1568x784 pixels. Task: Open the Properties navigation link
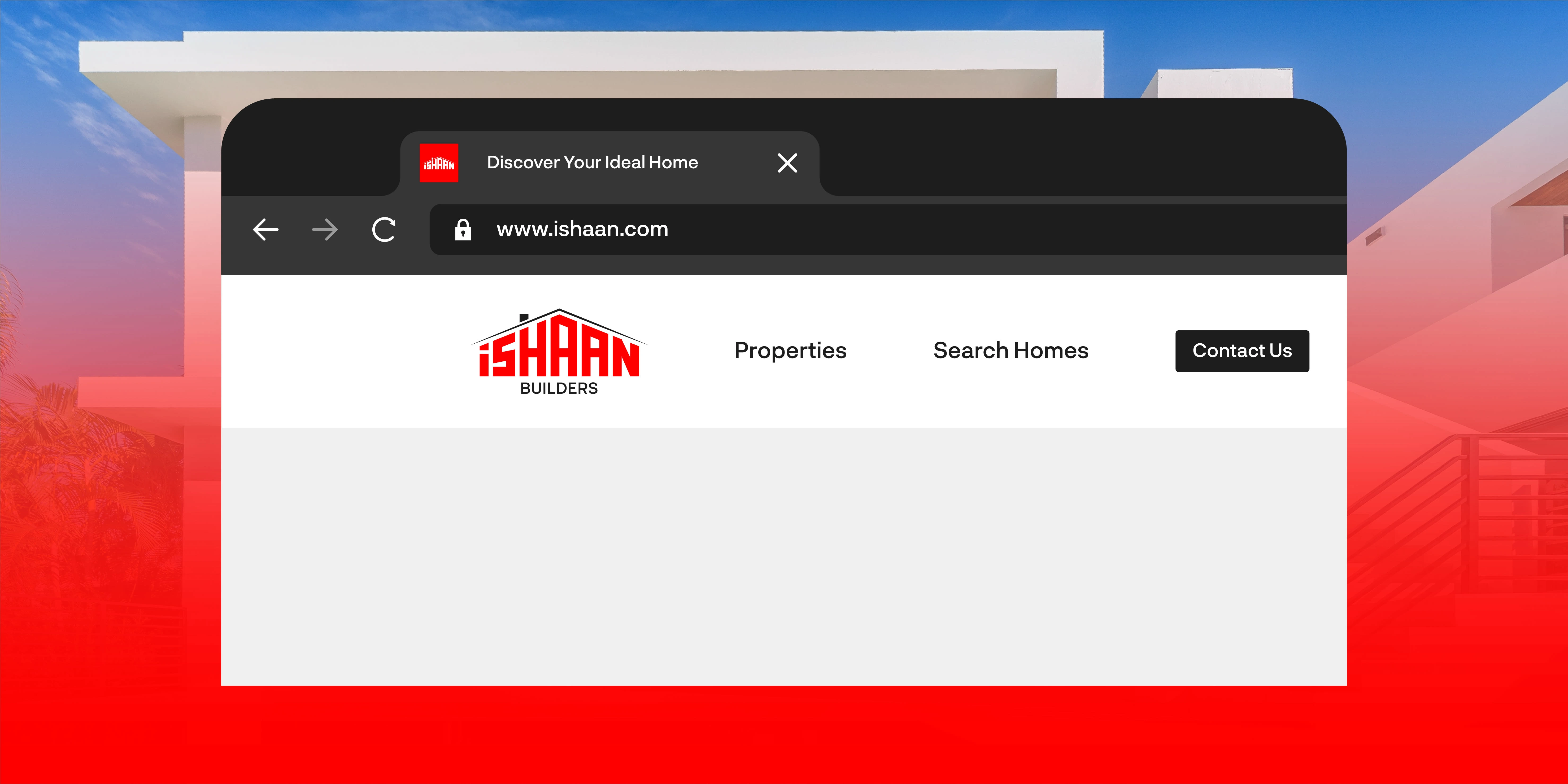click(x=790, y=351)
